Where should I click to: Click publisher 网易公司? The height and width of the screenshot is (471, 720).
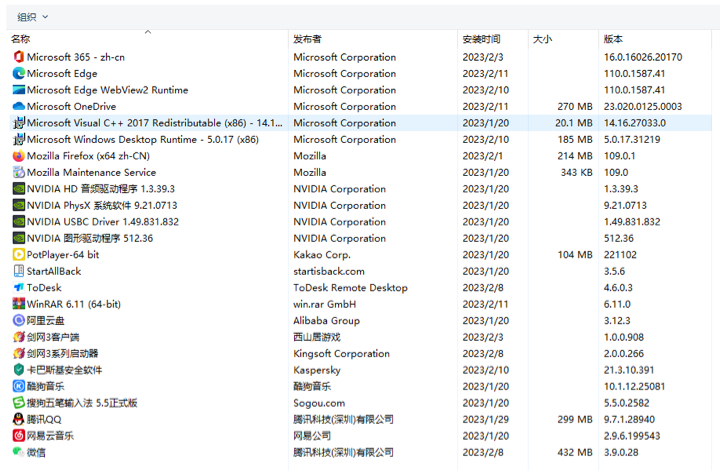coord(312,436)
